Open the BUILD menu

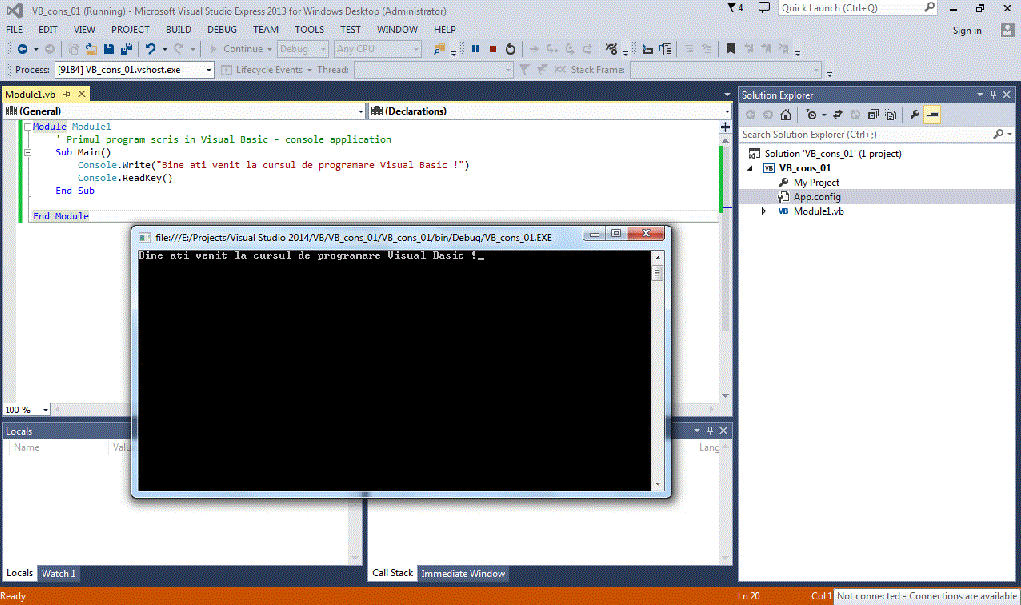coord(178,29)
